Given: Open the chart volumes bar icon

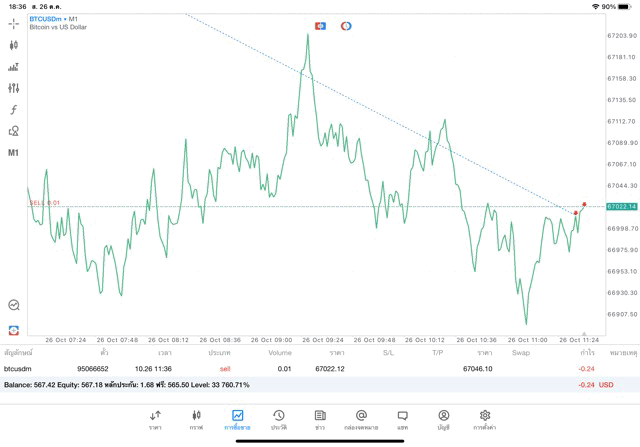Looking at the screenshot, I should 14,67.
